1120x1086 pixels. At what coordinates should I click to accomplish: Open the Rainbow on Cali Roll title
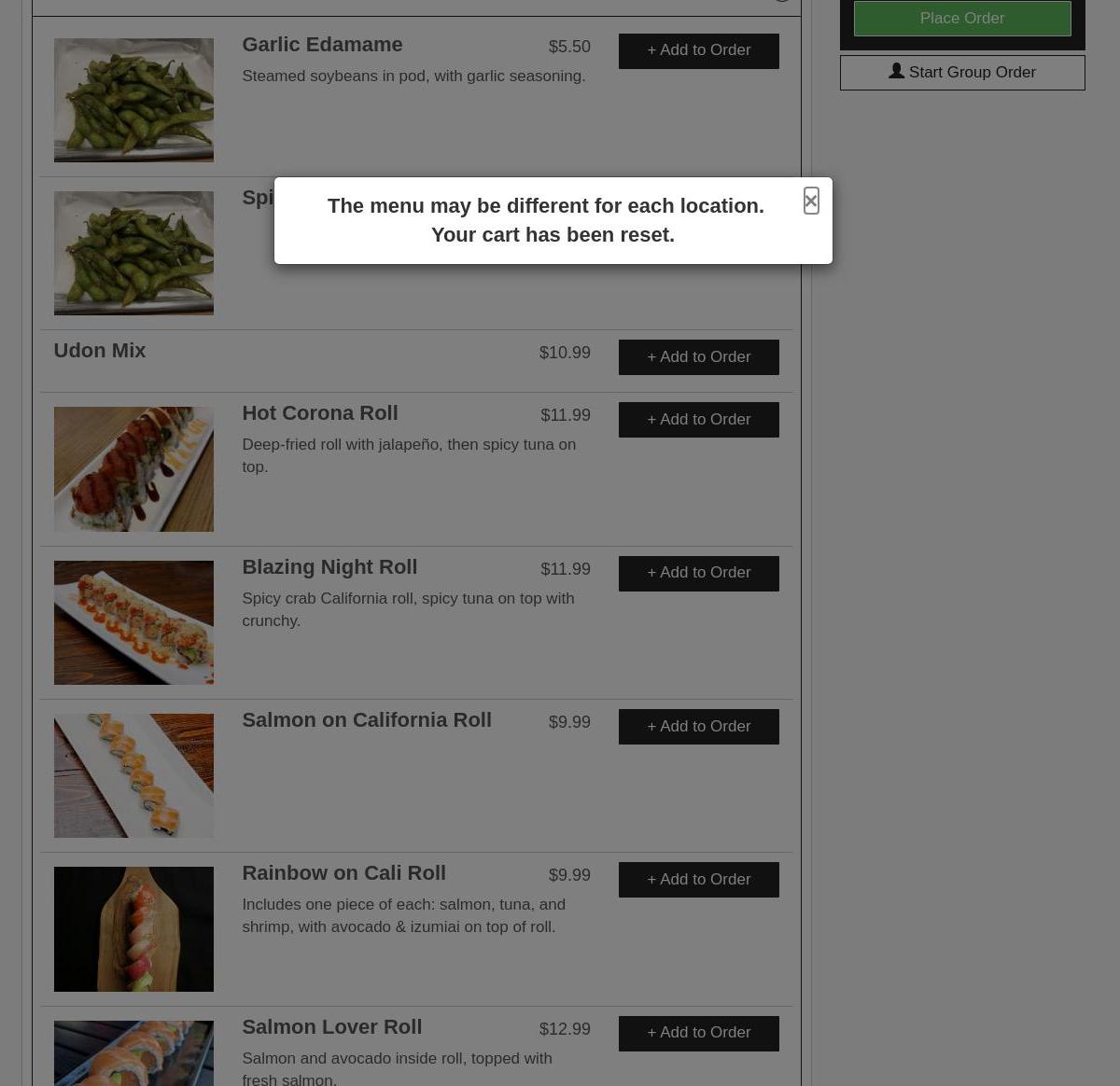pyautogui.click(x=343, y=873)
